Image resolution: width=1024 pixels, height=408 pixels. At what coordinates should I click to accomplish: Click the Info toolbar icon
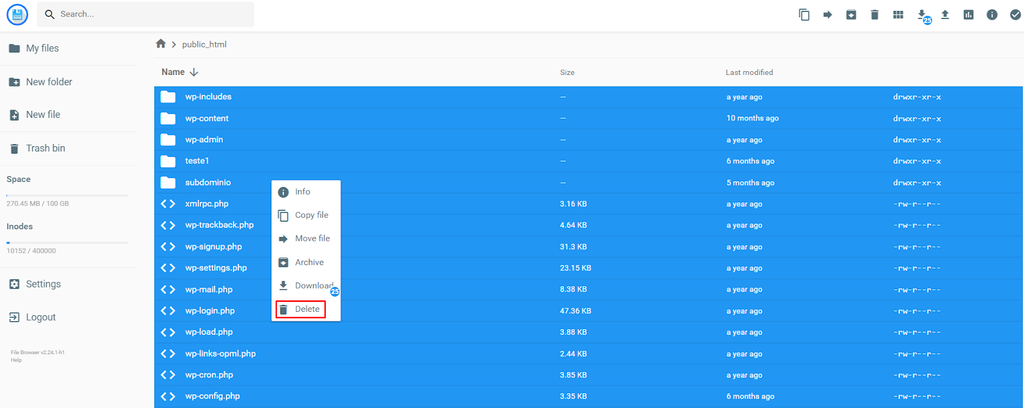pyautogui.click(x=992, y=14)
